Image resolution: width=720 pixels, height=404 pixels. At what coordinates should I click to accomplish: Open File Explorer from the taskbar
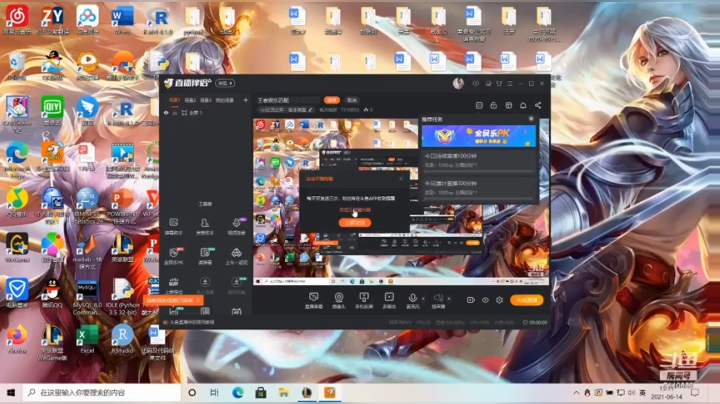click(284, 393)
